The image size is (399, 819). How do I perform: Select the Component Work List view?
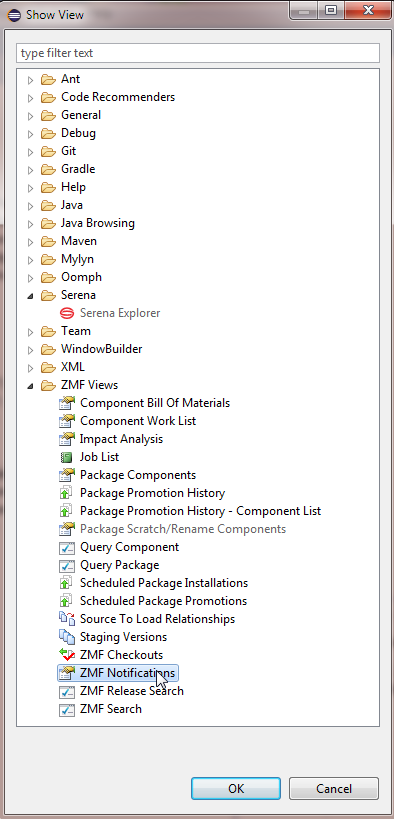tap(138, 421)
